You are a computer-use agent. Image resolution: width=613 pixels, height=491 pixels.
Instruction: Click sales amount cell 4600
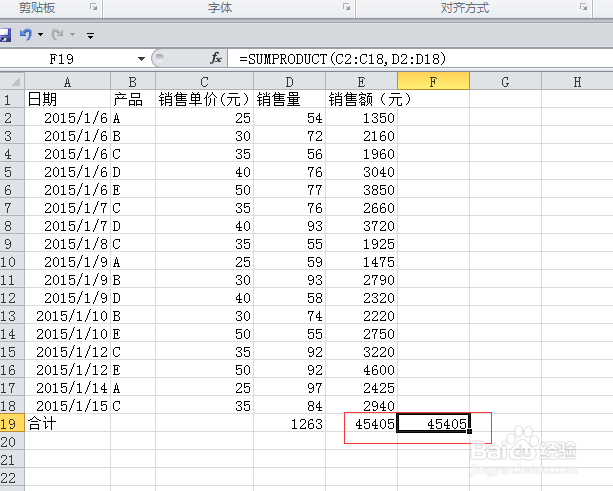click(x=362, y=369)
